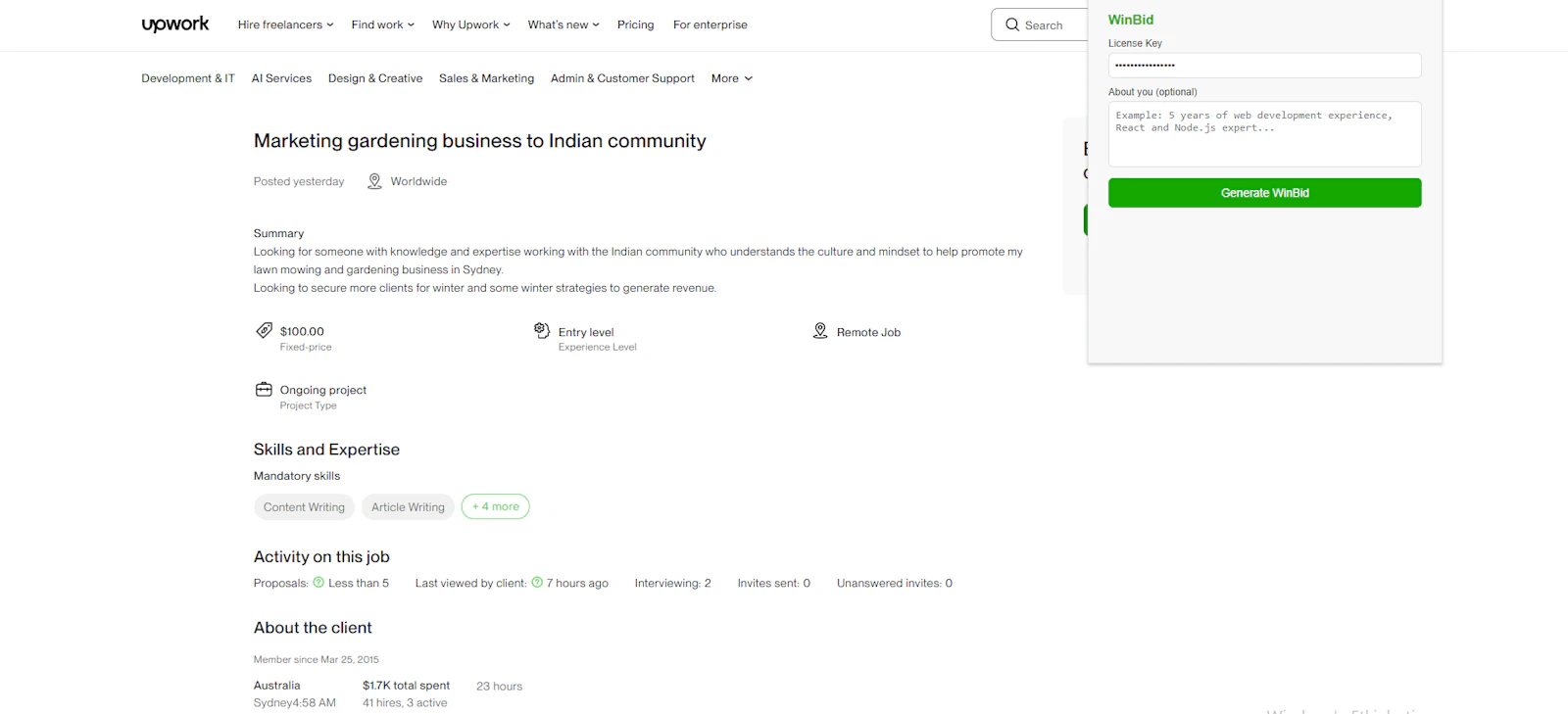Click the $100.00 fixed-price amount
1568x714 pixels.
point(302,331)
